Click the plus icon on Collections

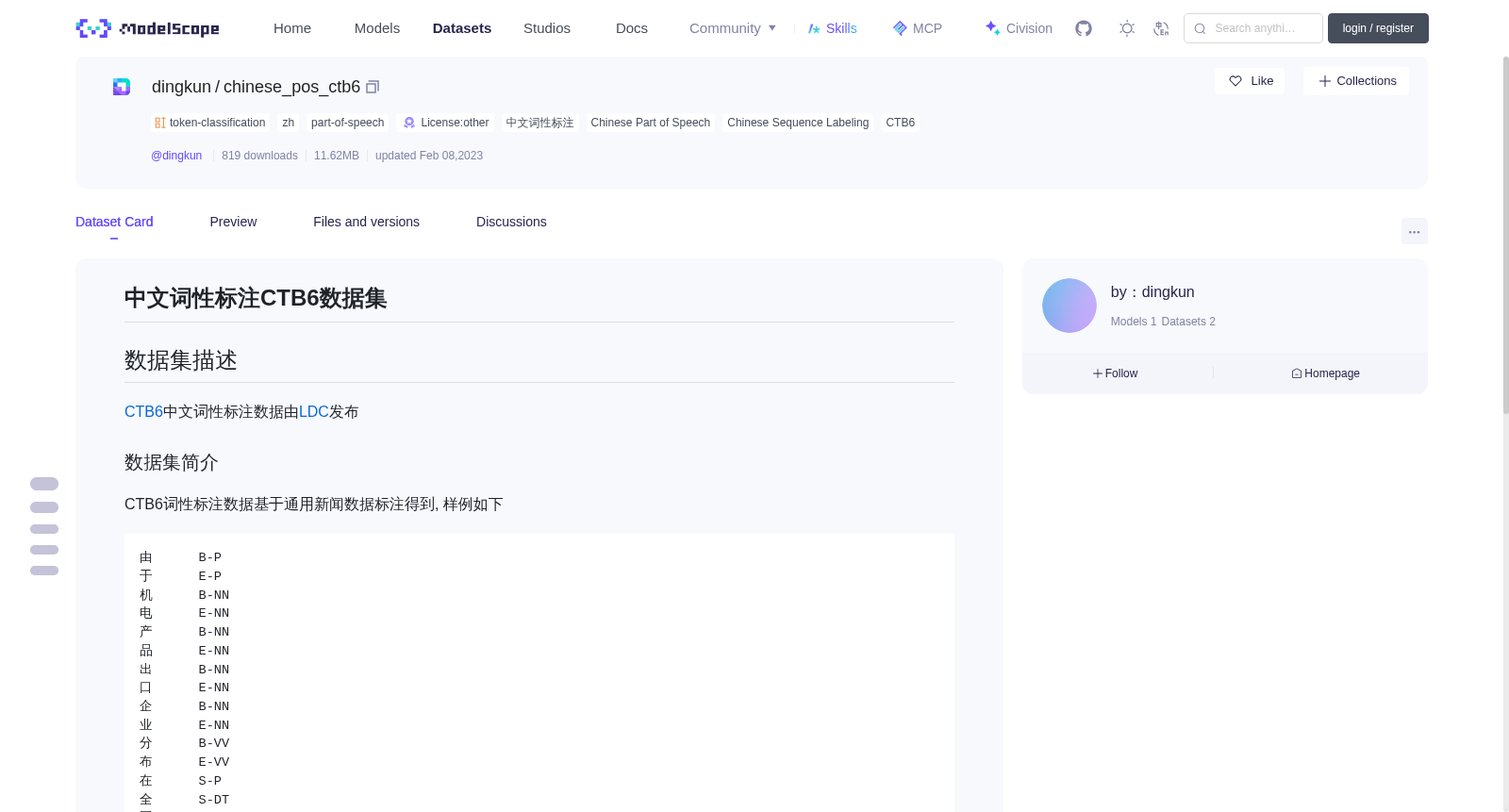click(x=1325, y=81)
